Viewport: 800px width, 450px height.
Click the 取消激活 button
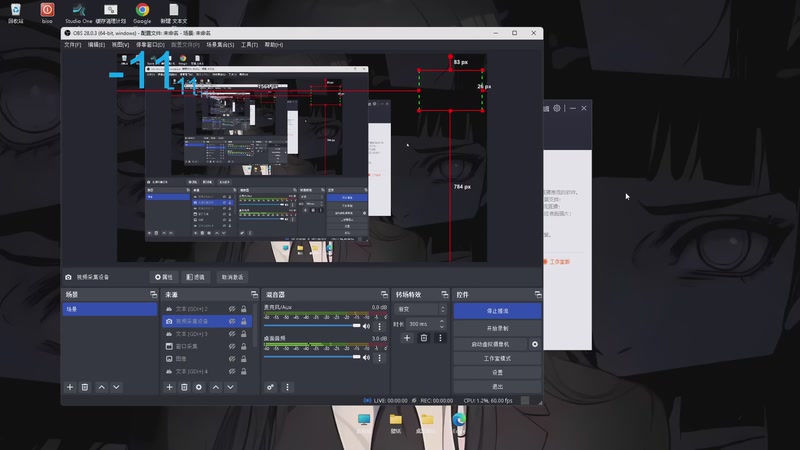pos(232,277)
